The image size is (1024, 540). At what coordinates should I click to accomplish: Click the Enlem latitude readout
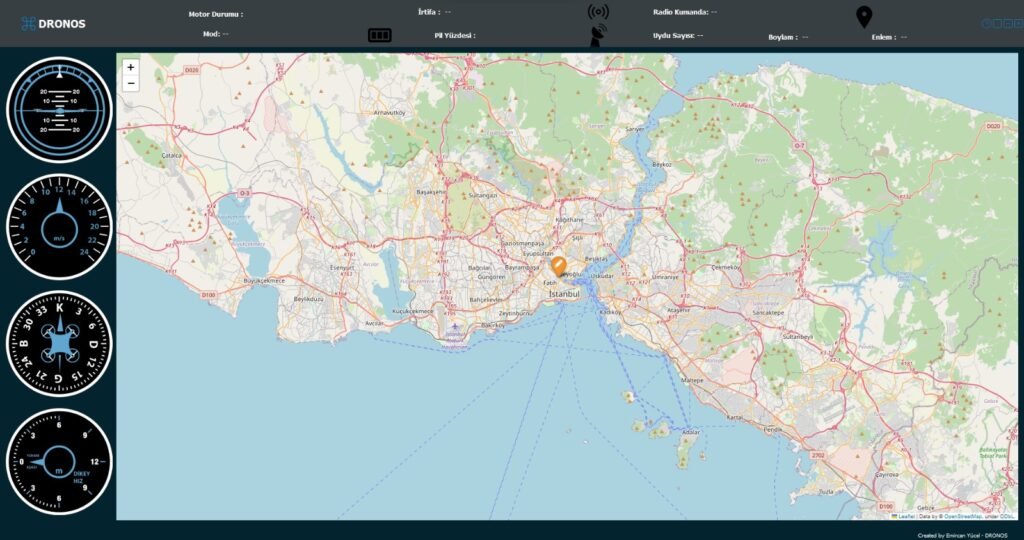click(883, 37)
